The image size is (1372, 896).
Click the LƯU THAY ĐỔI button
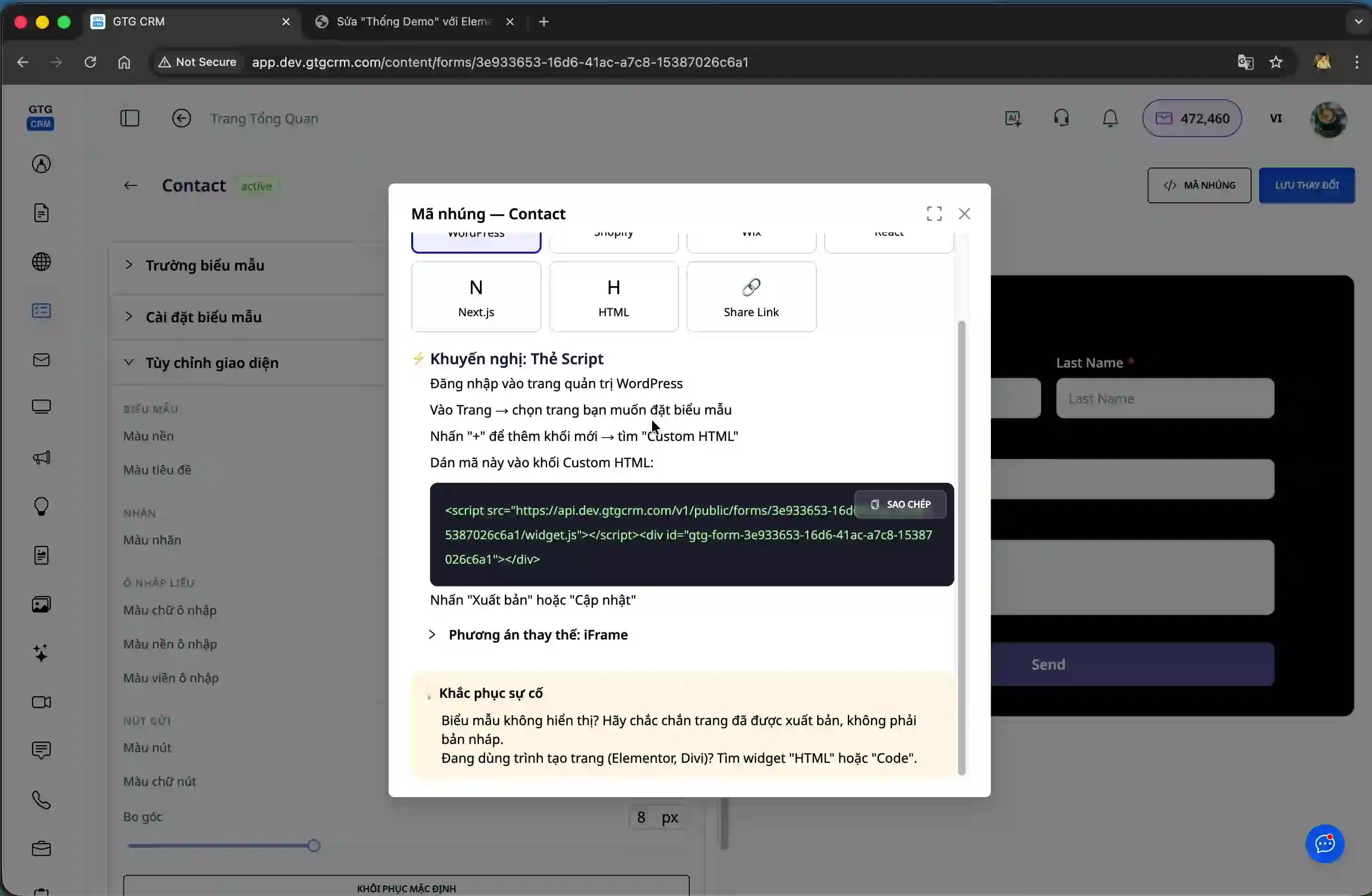point(1306,185)
